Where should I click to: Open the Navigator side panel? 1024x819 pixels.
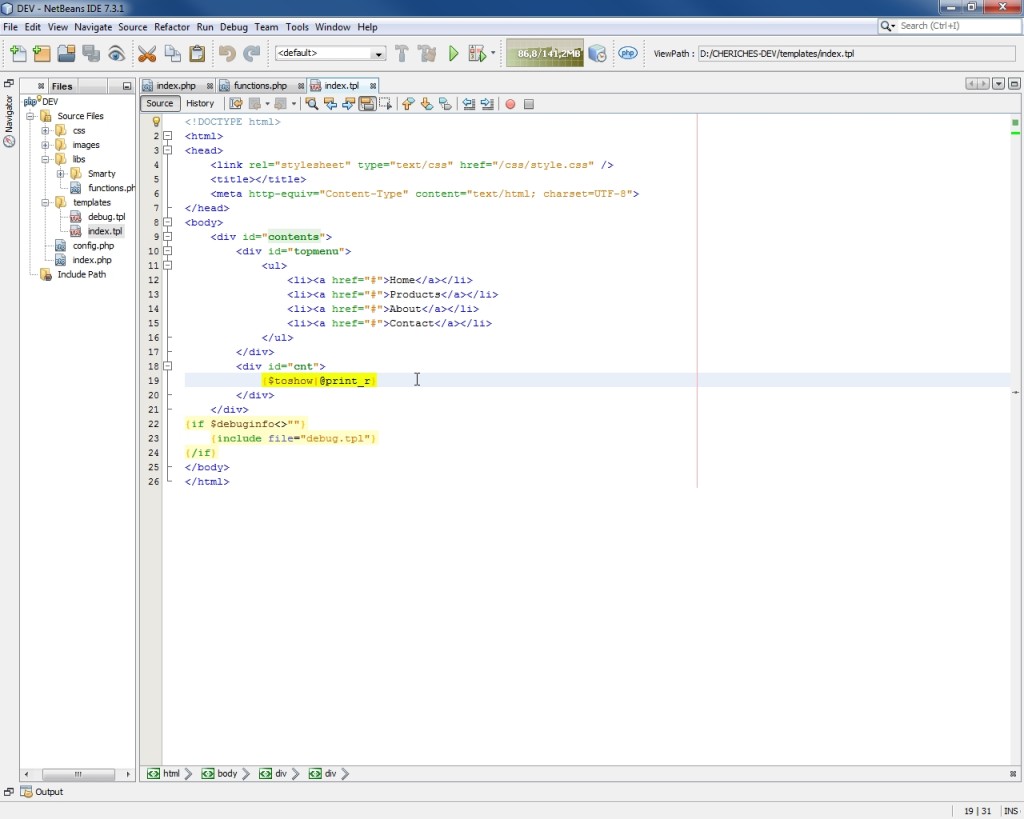9,121
